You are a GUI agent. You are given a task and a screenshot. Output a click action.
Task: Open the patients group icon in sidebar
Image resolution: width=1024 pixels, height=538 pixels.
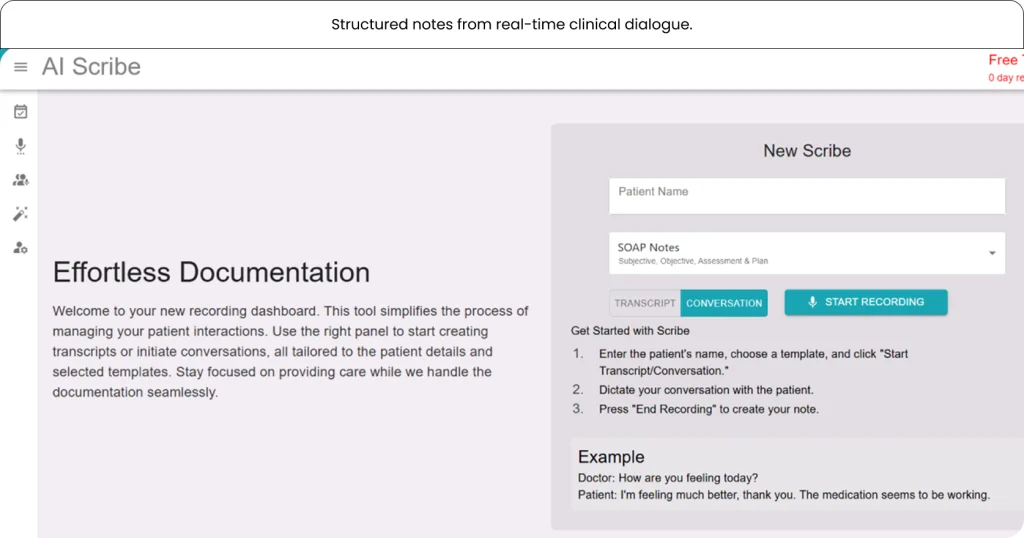(20, 180)
